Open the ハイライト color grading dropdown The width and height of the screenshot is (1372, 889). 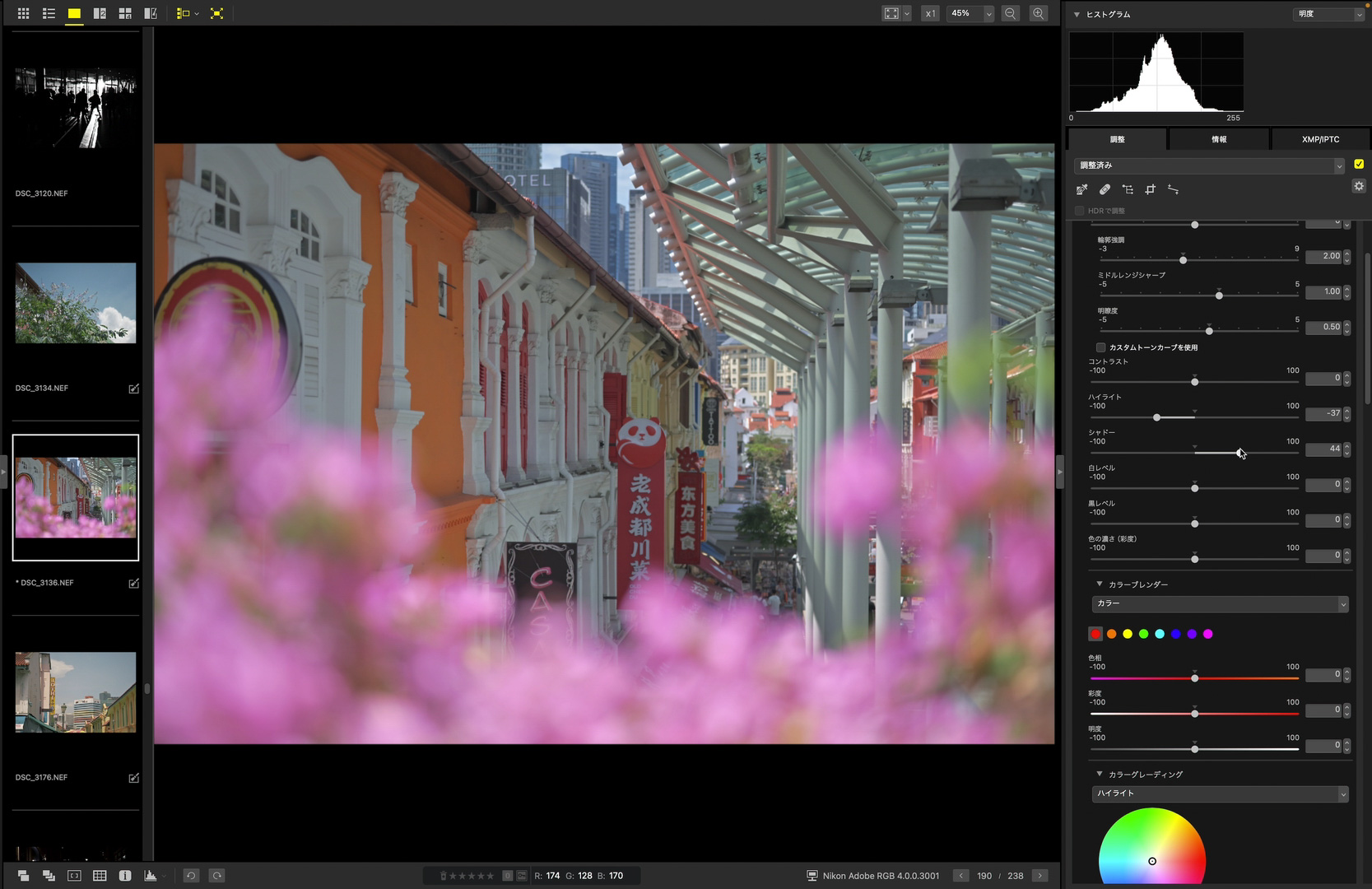pos(1221,794)
